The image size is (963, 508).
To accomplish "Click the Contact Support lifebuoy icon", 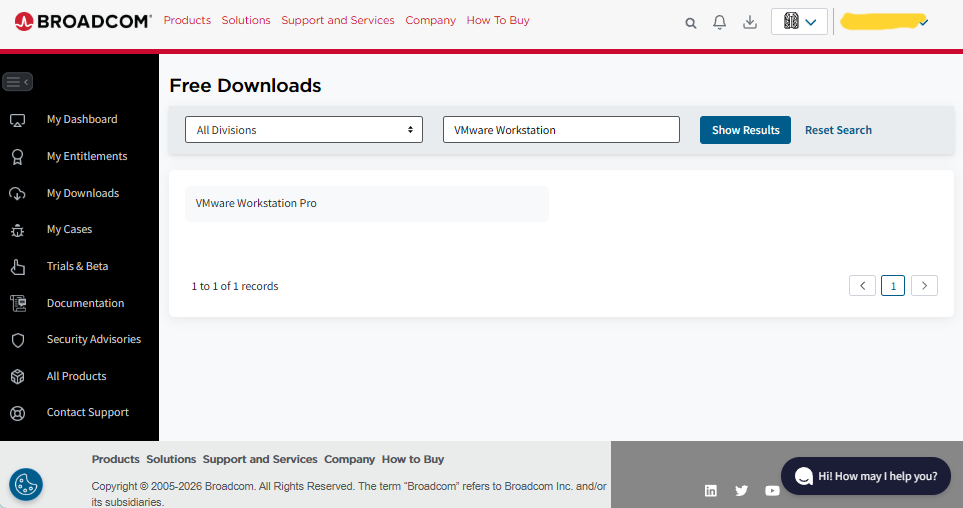I will coord(18,413).
